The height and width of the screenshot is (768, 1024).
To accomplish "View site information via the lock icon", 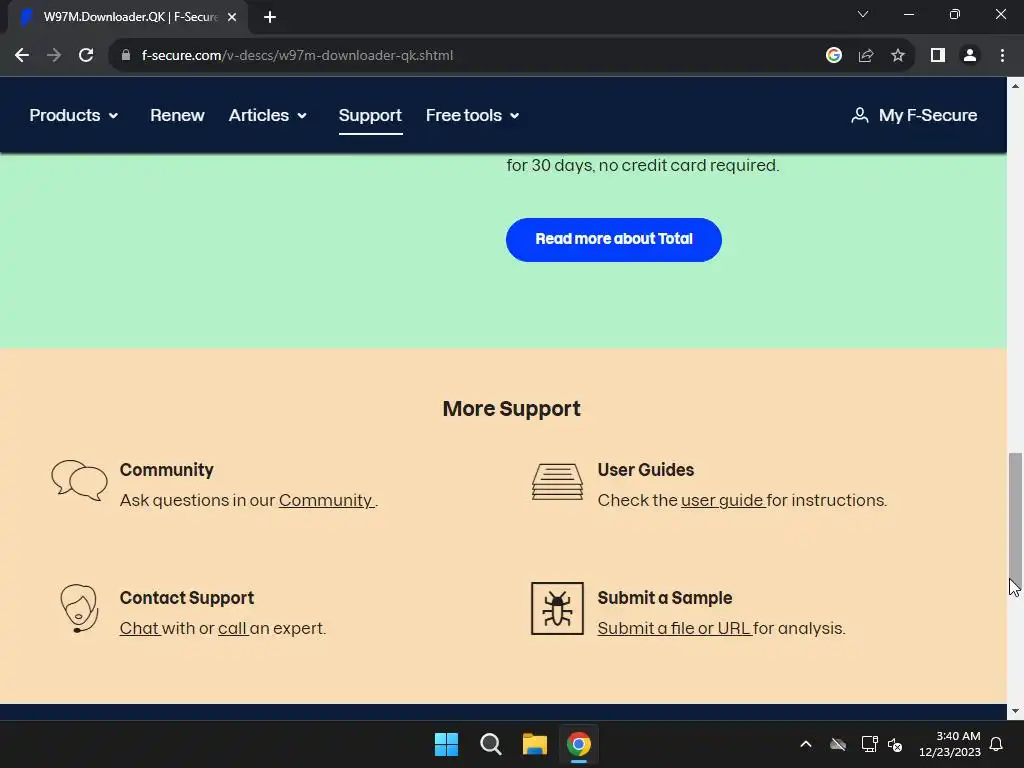I will [x=126, y=56].
